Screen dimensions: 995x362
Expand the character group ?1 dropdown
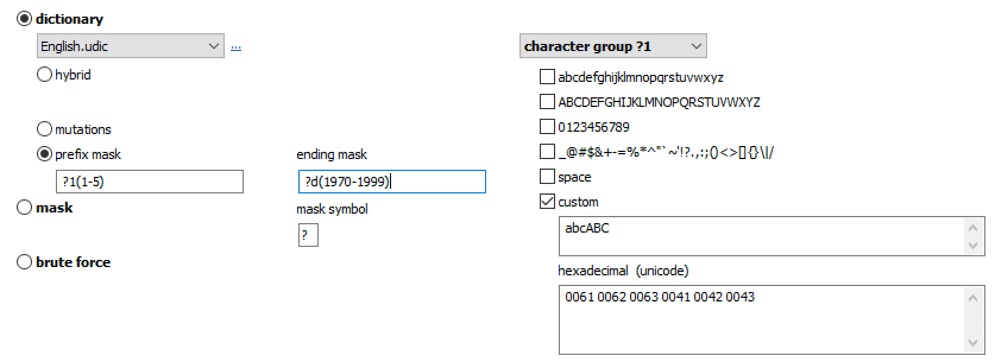click(613, 46)
